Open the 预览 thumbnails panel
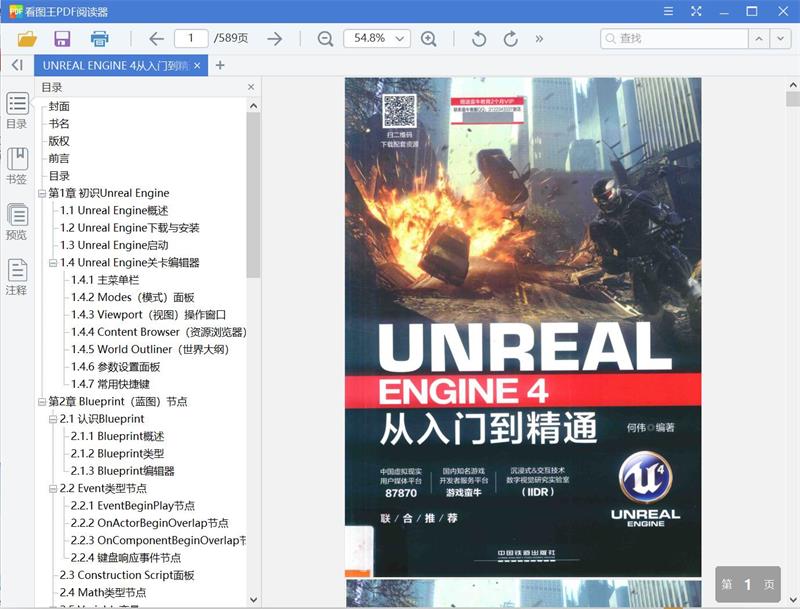Image resolution: width=800 pixels, height=609 pixels. pyautogui.click(x=17, y=221)
